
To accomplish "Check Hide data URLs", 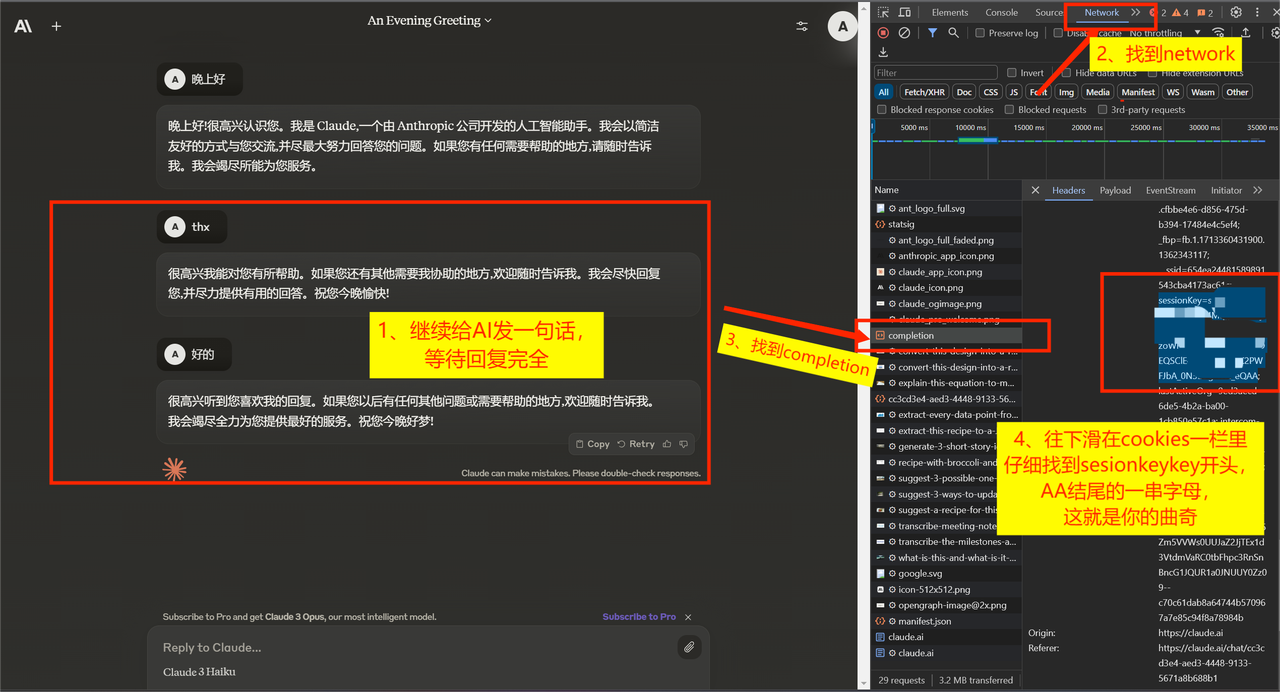I will click(1067, 73).
